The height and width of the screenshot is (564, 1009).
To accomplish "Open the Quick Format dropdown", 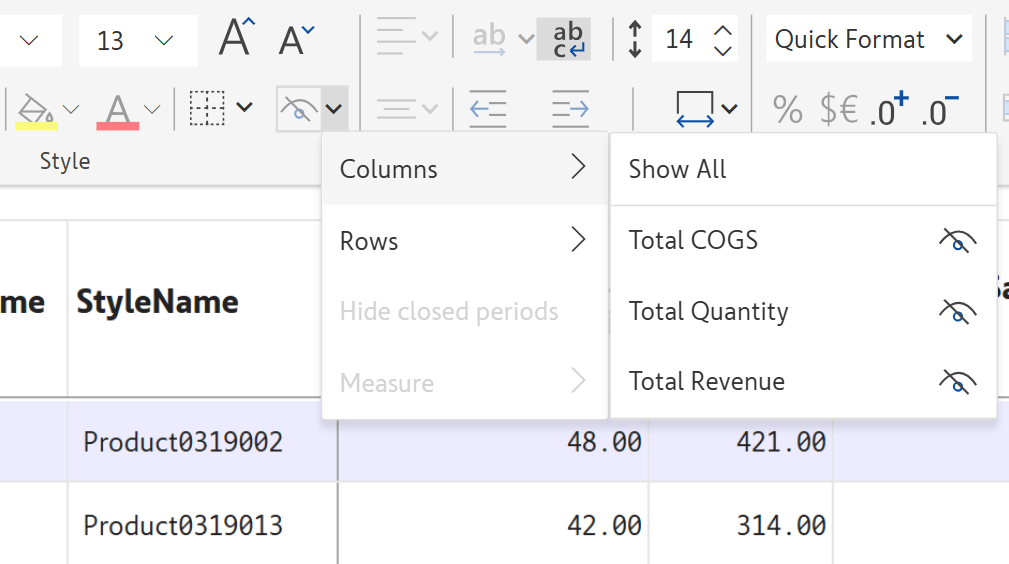I will tap(869, 39).
